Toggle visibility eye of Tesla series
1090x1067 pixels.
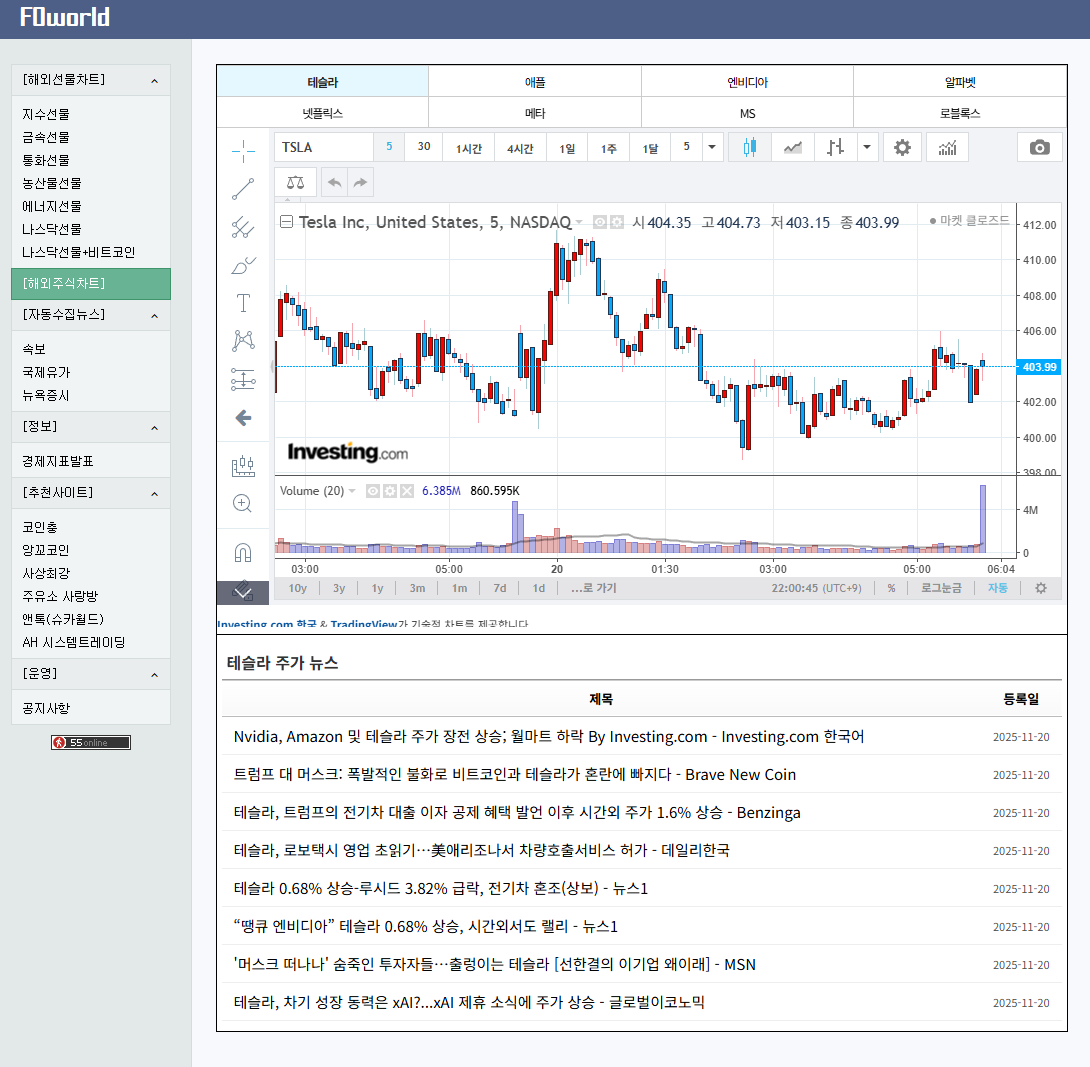click(x=600, y=222)
